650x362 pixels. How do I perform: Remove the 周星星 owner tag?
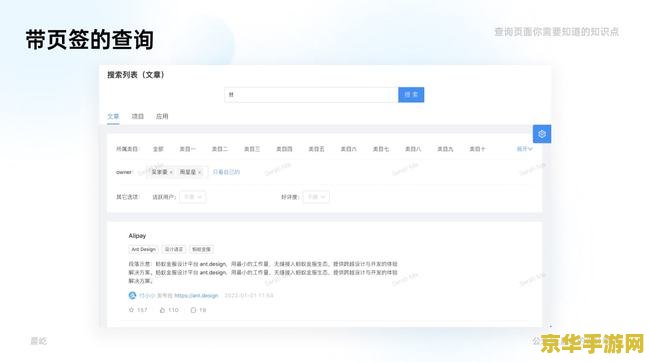tap(200, 172)
